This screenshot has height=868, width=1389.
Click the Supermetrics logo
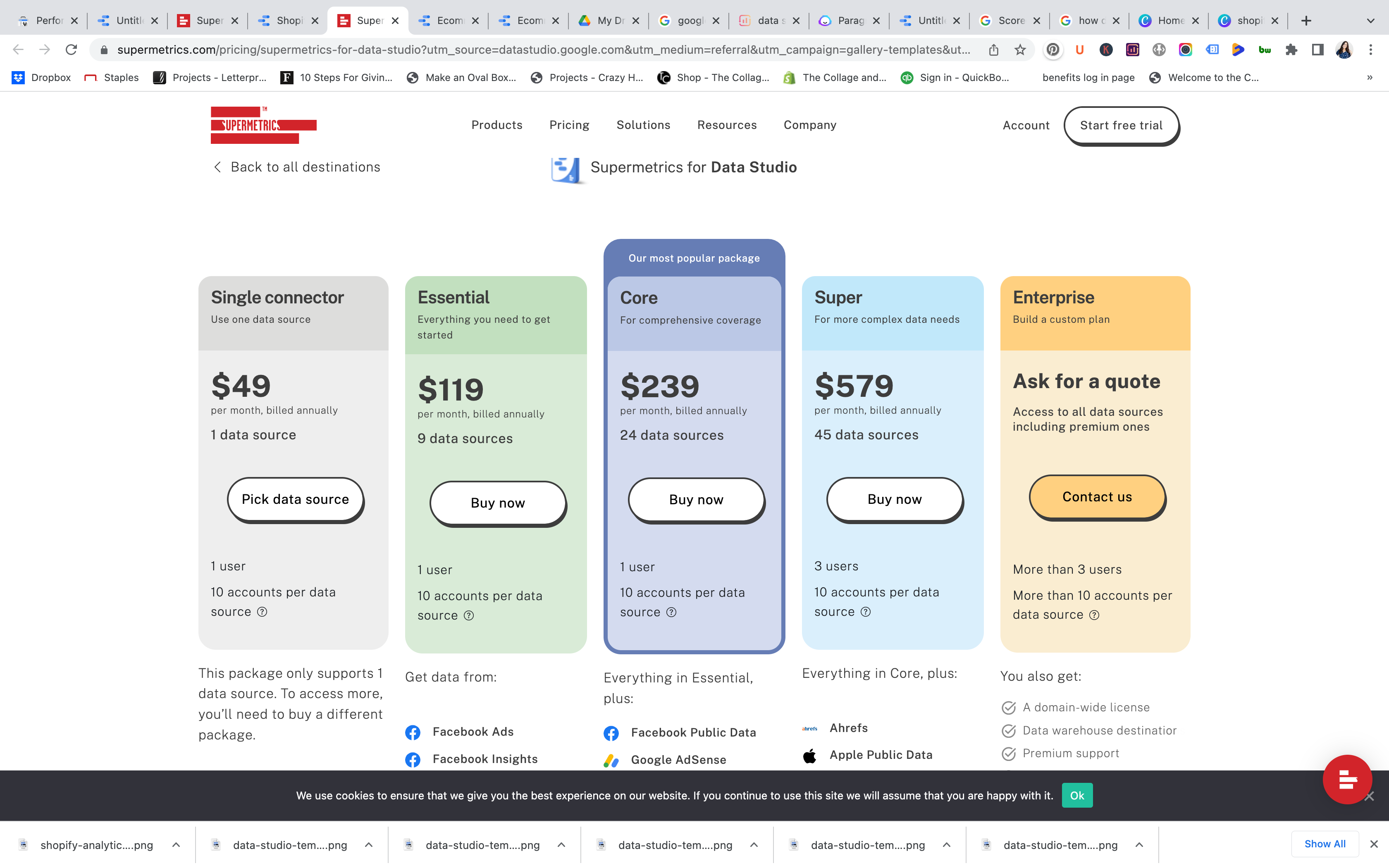[x=263, y=125]
